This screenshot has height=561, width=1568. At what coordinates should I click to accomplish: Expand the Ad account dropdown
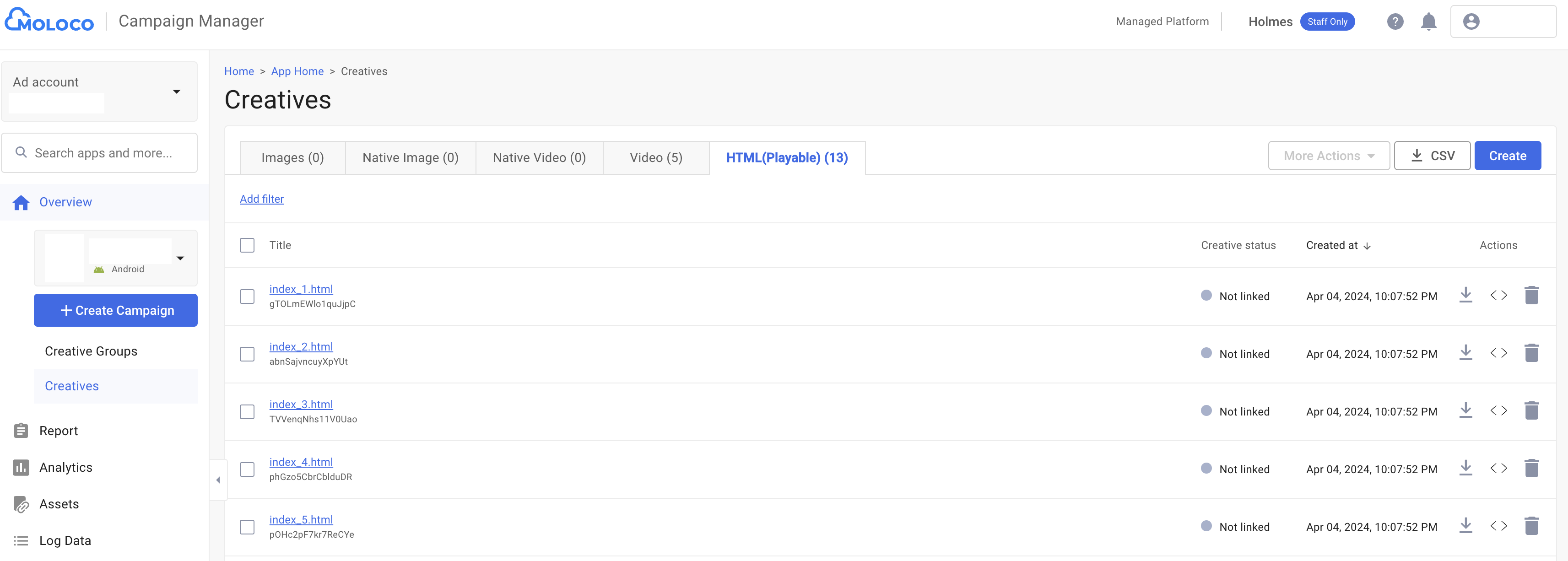click(177, 91)
